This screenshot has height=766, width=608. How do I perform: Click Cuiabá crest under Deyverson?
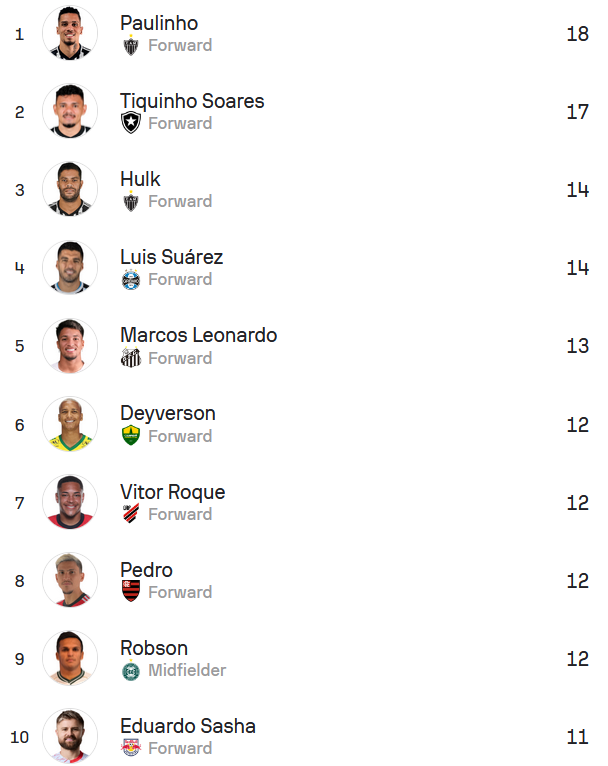[x=131, y=436]
